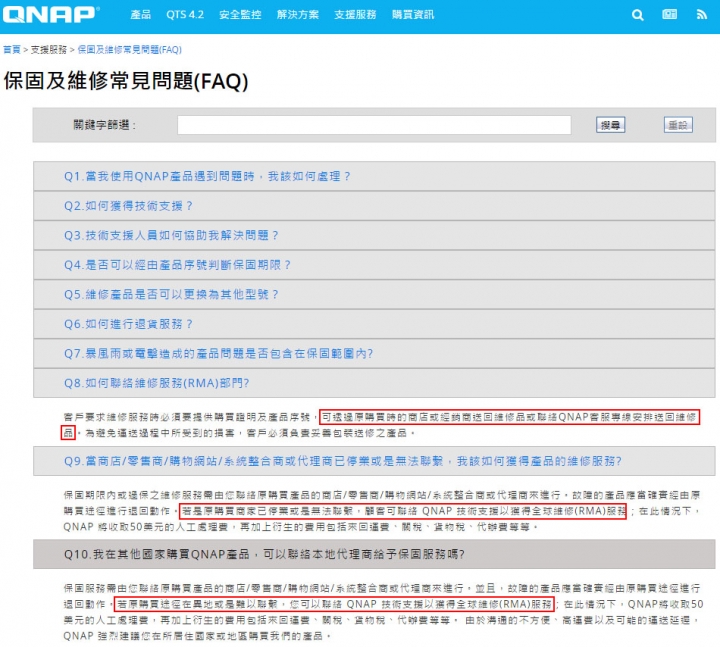Click Q8 answer sentence about returning to original store

(509, 417)
